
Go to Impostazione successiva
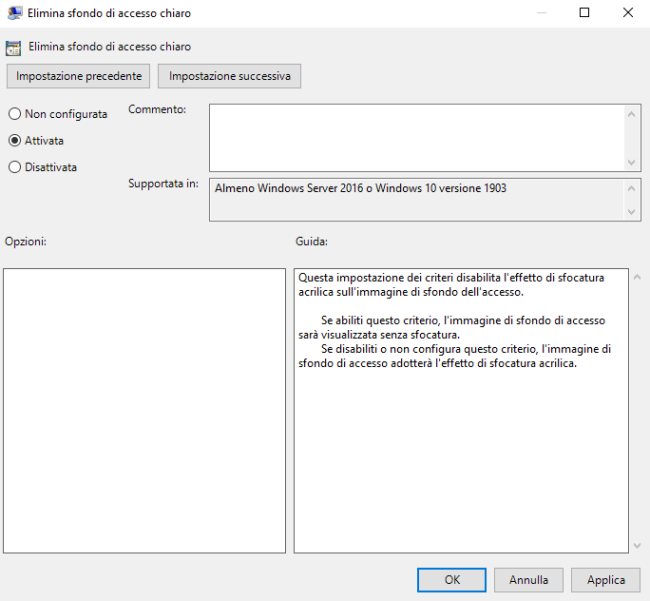pos(229,76)
